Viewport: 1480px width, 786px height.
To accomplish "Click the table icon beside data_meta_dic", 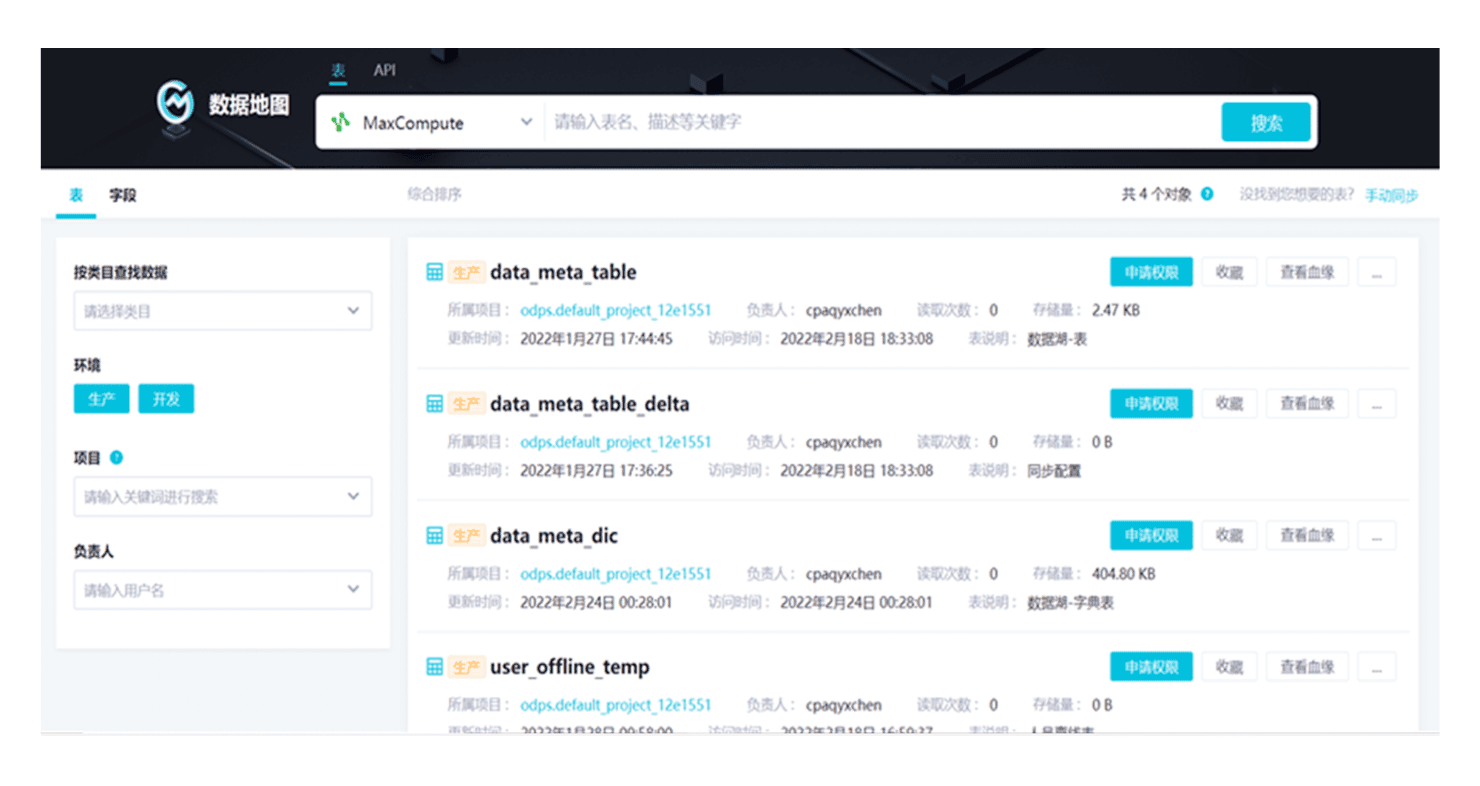I will pos(435,536).
